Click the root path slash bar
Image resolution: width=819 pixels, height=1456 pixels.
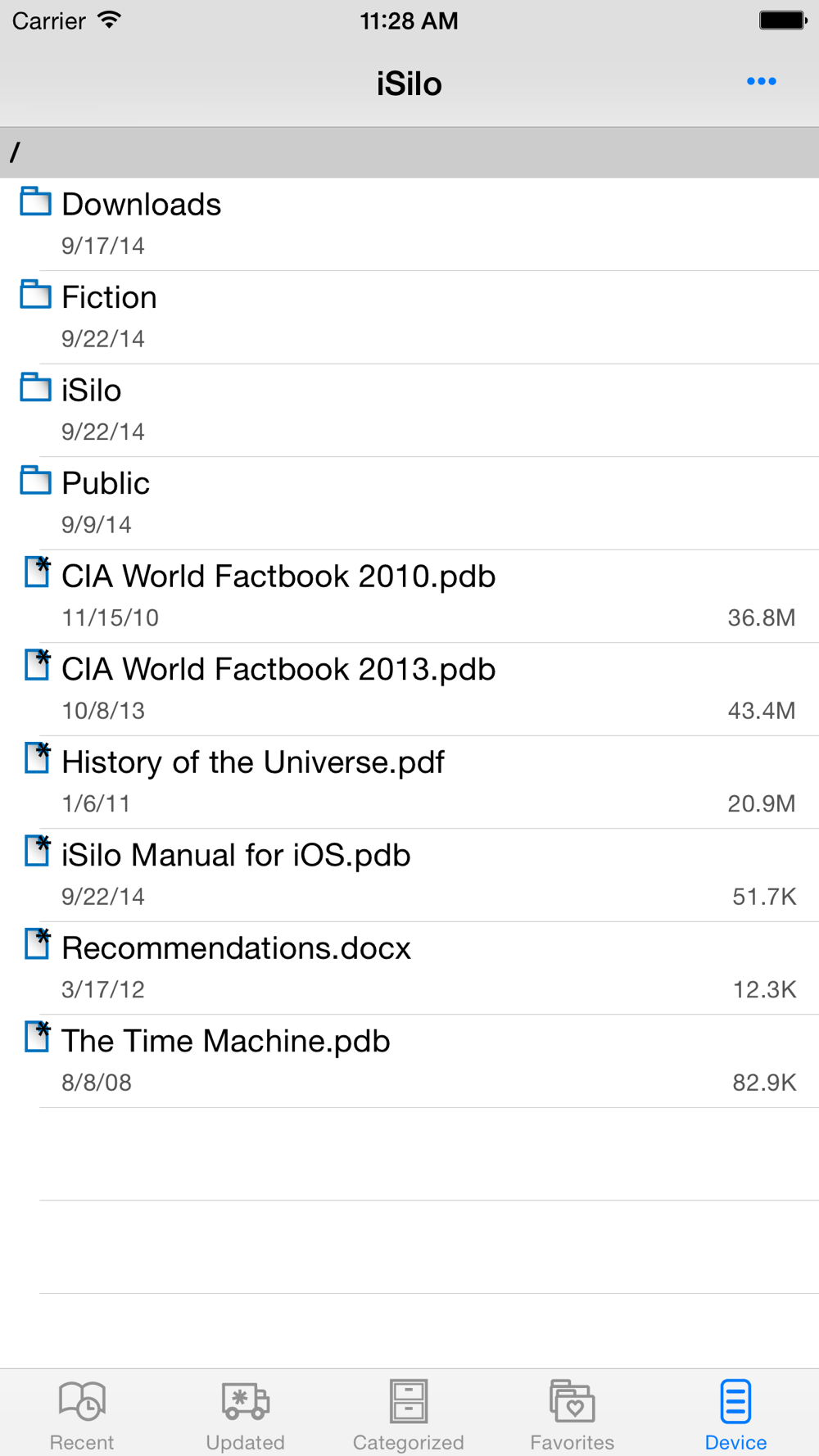point(409,152)
